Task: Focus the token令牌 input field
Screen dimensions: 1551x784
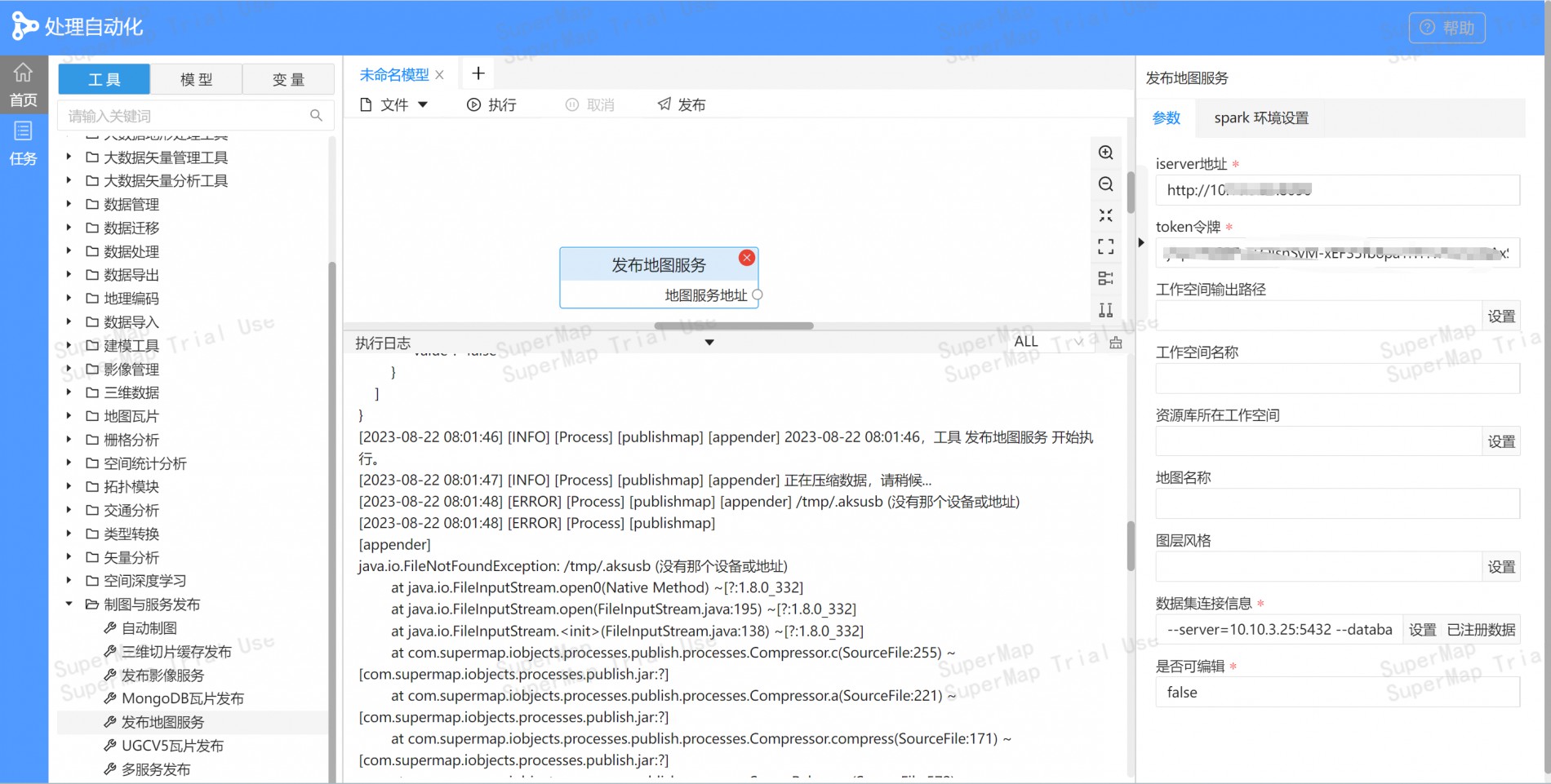Action: 1337,253
